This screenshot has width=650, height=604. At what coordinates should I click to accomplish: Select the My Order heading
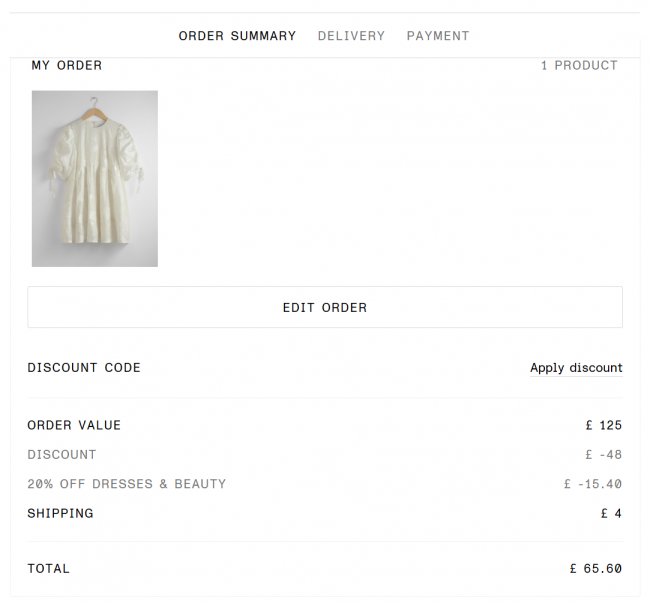pyautogui.click(x=67, y=65)
